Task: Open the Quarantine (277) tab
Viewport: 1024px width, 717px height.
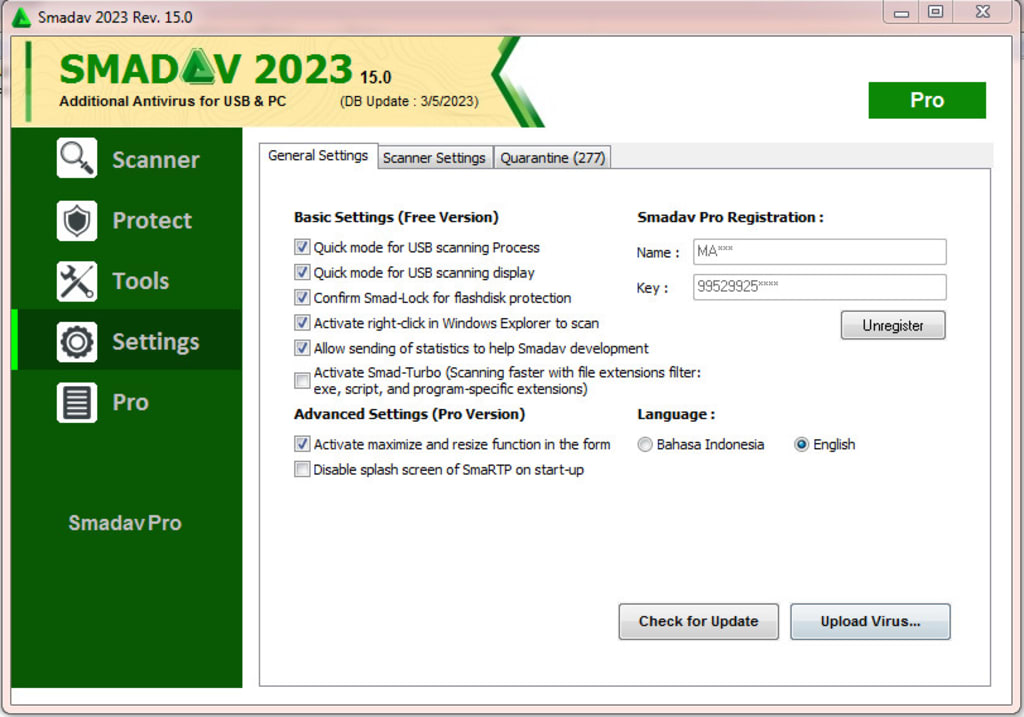Action: tap(552, 158)
